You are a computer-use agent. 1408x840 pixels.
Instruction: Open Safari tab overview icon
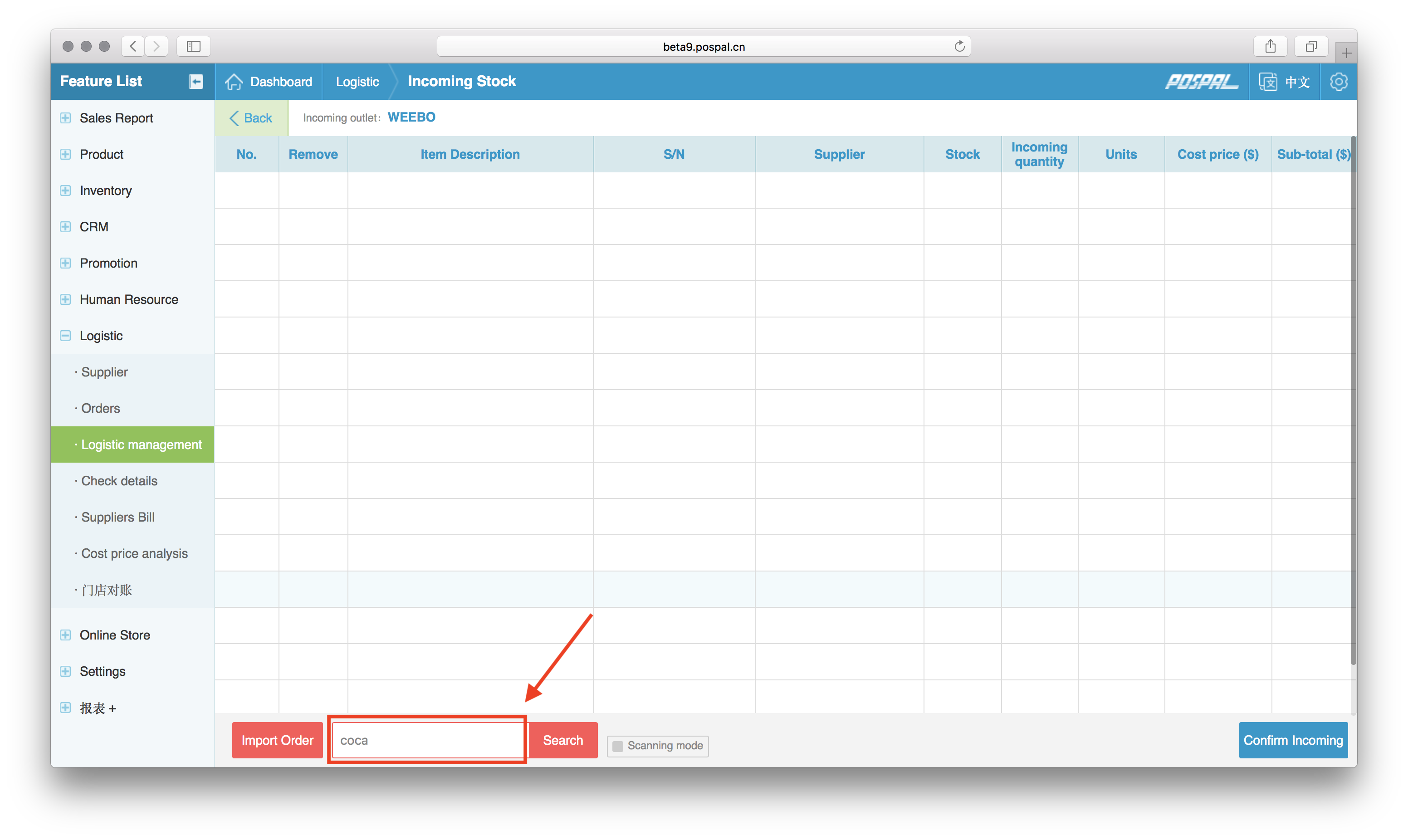coord(1310,46)
